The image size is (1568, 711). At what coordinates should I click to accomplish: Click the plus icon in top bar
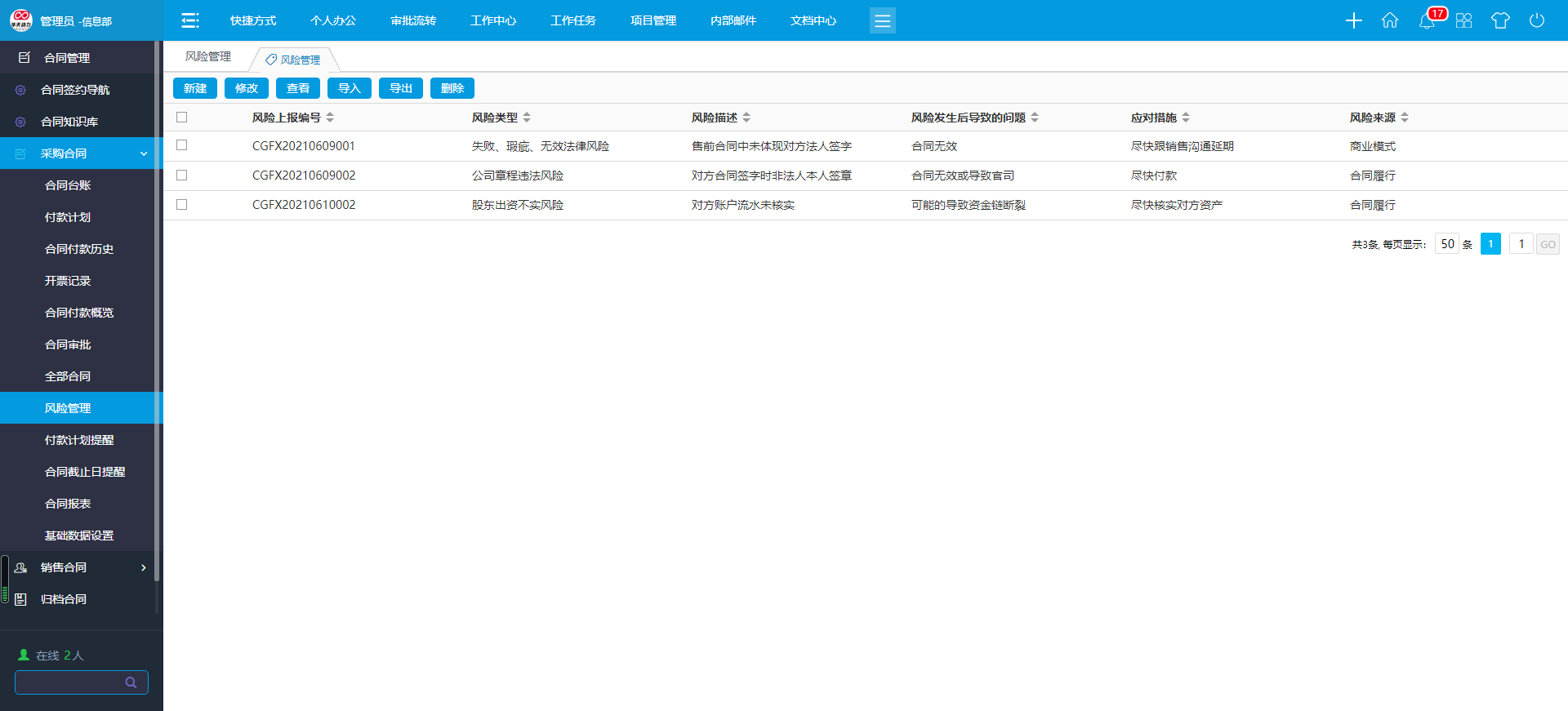click(x=1353, y=20)
